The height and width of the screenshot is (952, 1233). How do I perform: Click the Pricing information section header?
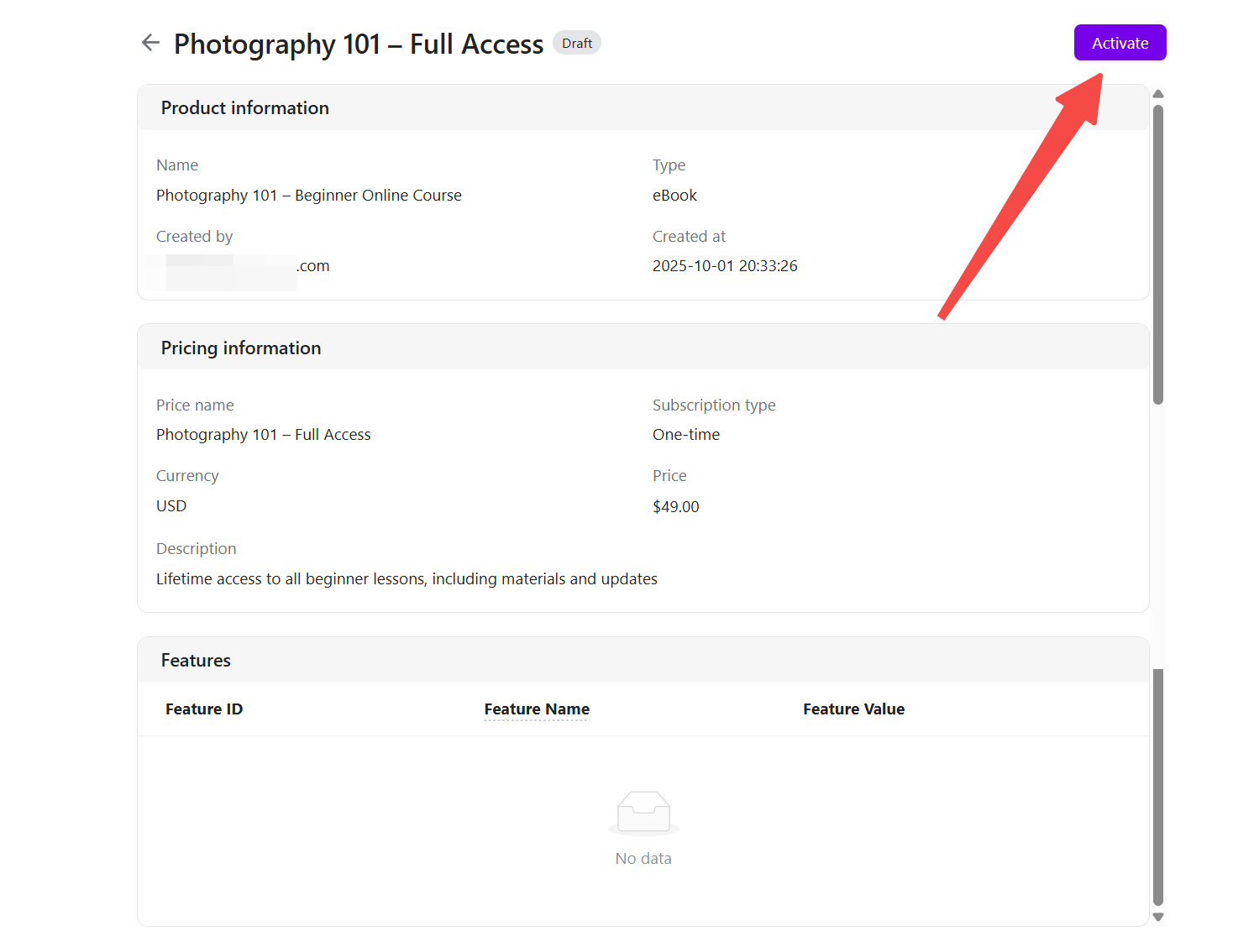point(241,348)
